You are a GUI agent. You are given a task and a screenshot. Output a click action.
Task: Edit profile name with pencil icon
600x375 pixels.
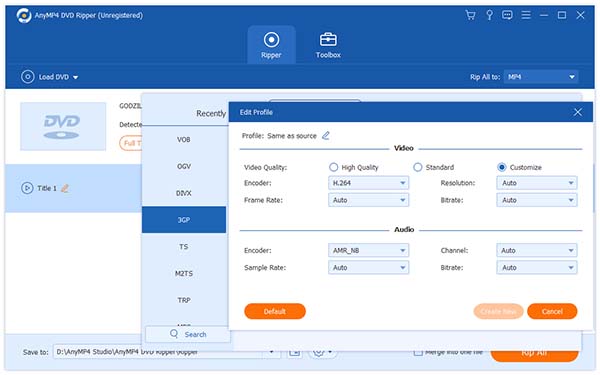pyautogui.click(x=326, y=135)
